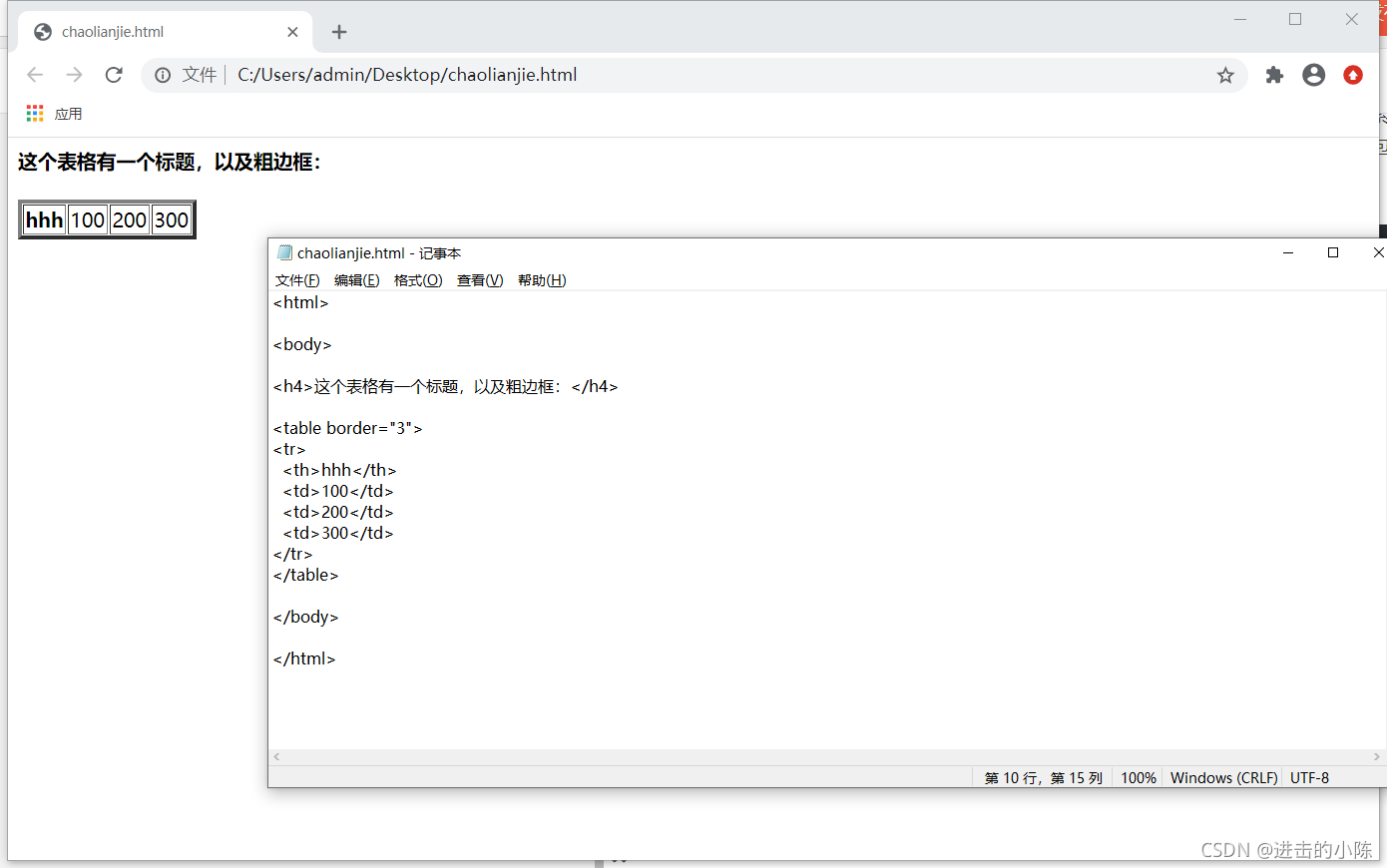
Task: Minimize the Notepad window
Action: [x=1288, y=252]
